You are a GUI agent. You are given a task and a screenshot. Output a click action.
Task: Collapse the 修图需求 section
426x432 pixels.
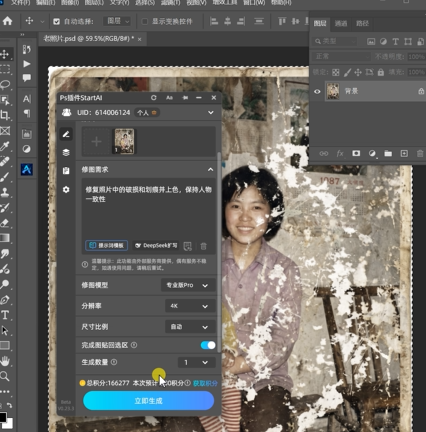click(210, 170)
